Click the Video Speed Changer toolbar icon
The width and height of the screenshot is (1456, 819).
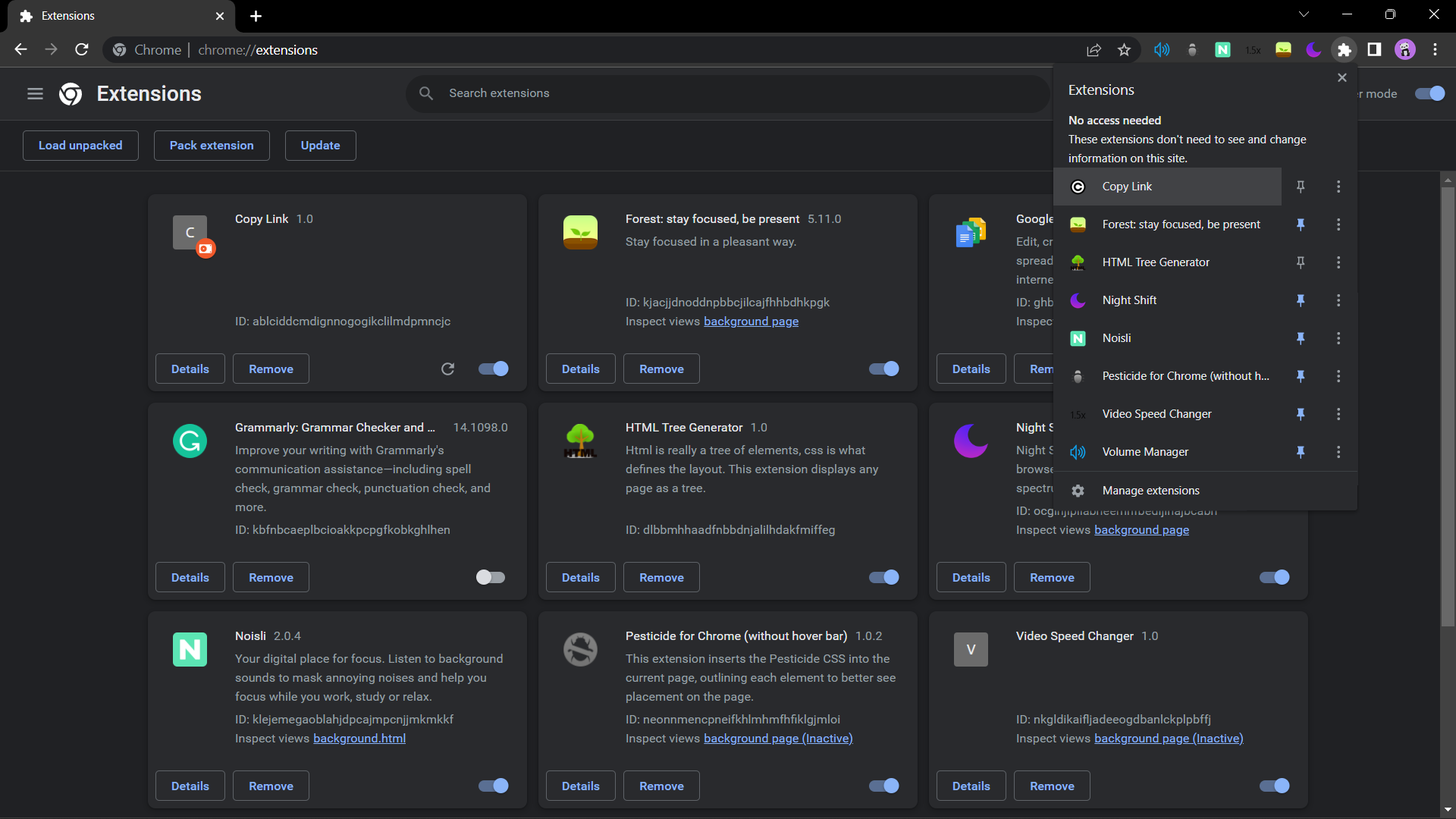pyautogui.click(x=1253, y=50)
